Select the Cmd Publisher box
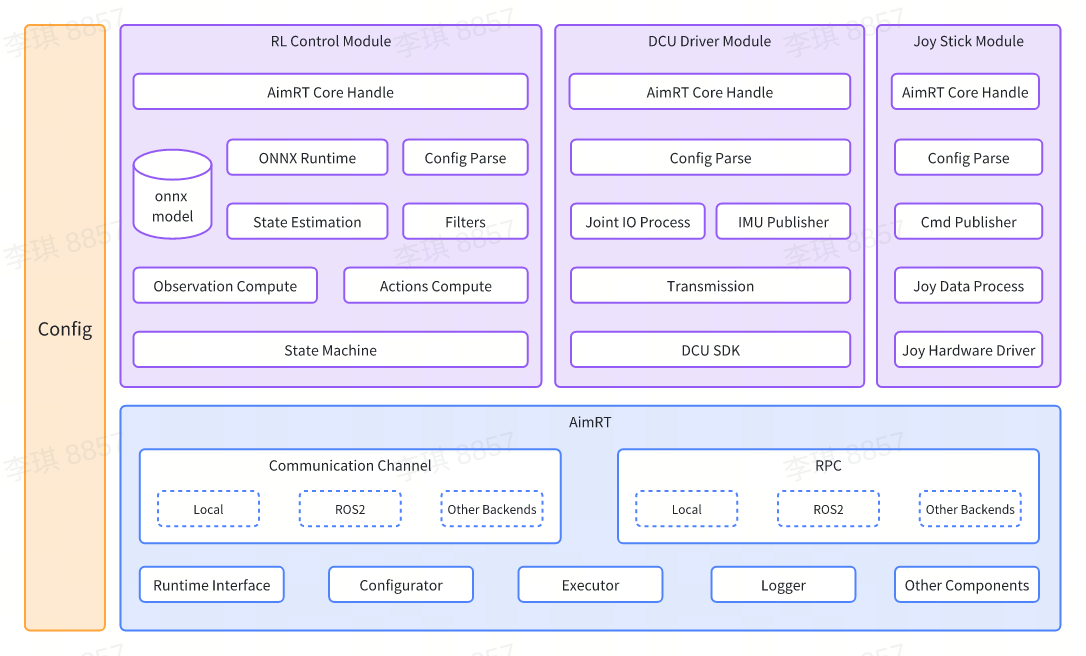The height and width of the screenshot is (656, 1086). 968,222
